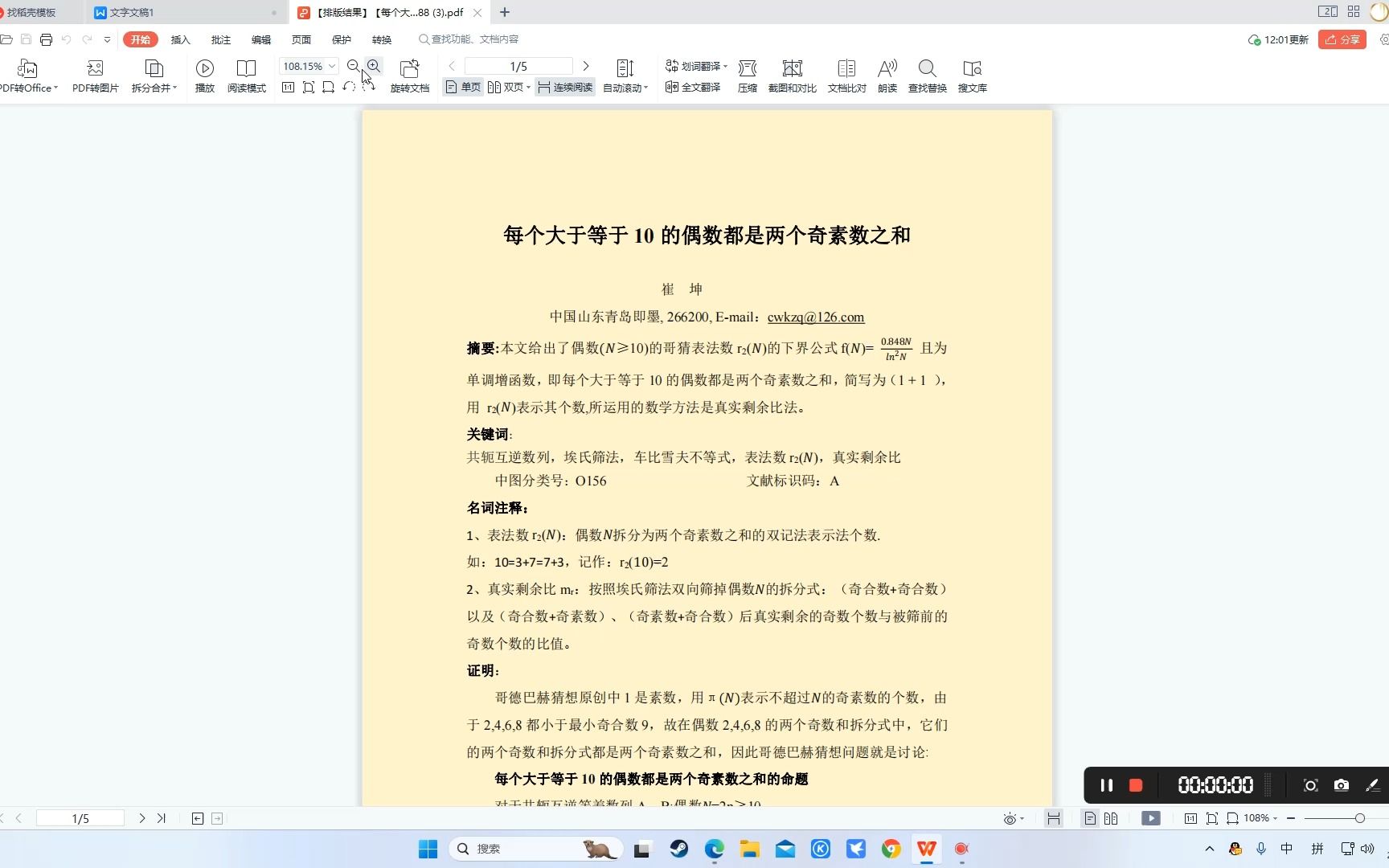The image size is (1389, 868).
Task: Open the 转换 ribbon tab
Action: (382, 39)
